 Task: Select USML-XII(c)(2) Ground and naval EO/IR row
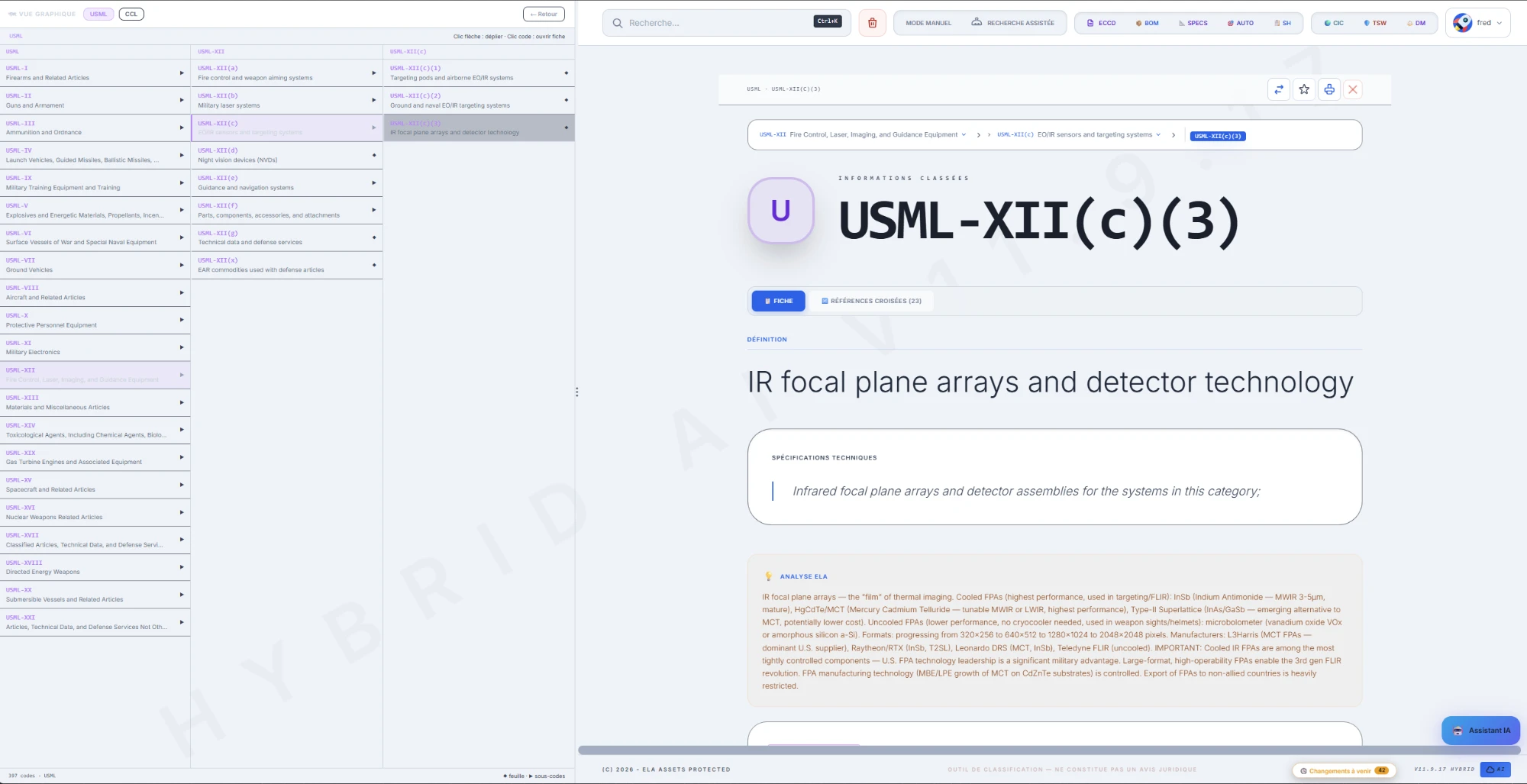pyautogui.click(x=479, y=100)
